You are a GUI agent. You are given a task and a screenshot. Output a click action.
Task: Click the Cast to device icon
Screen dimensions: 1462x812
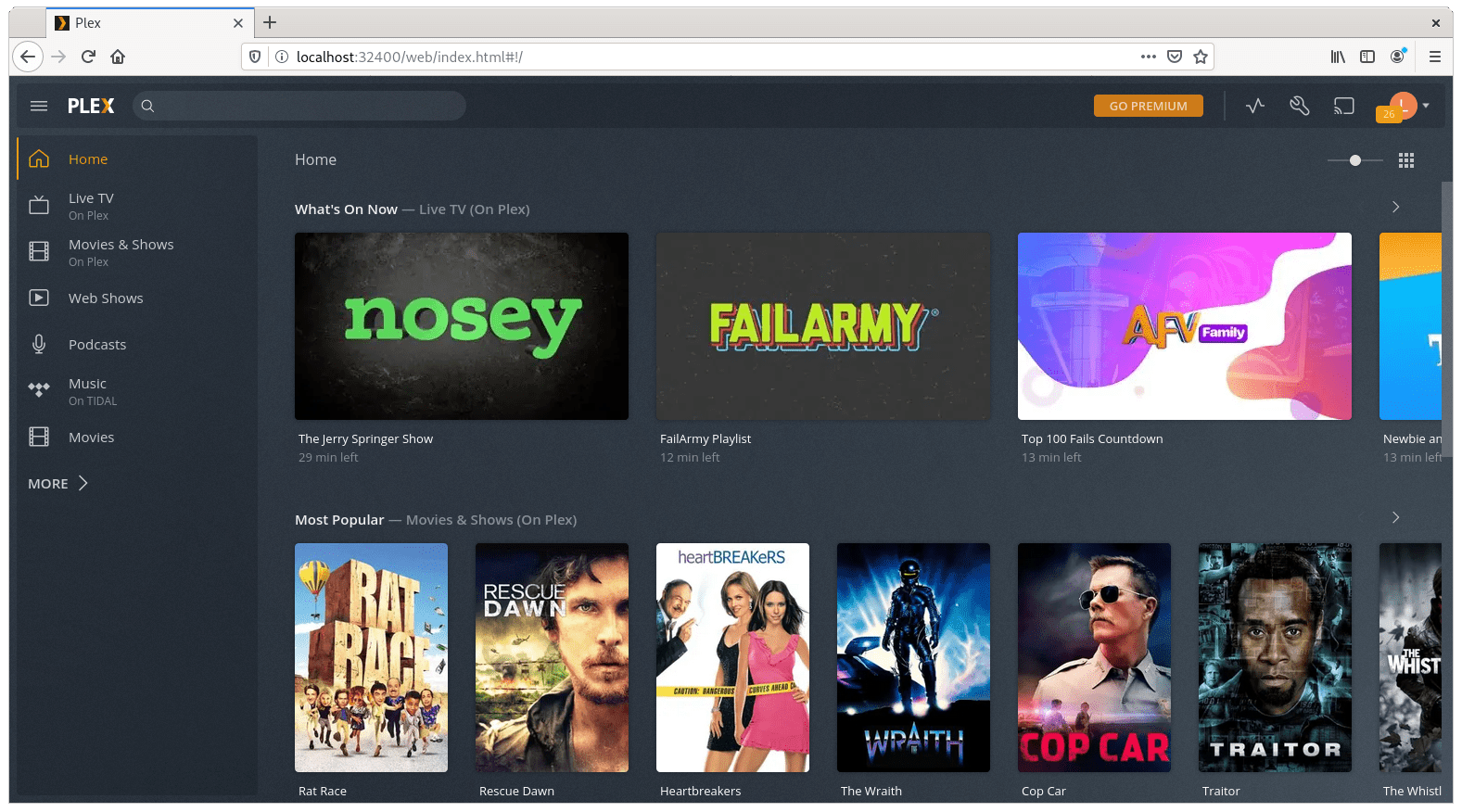[1343, 106]
